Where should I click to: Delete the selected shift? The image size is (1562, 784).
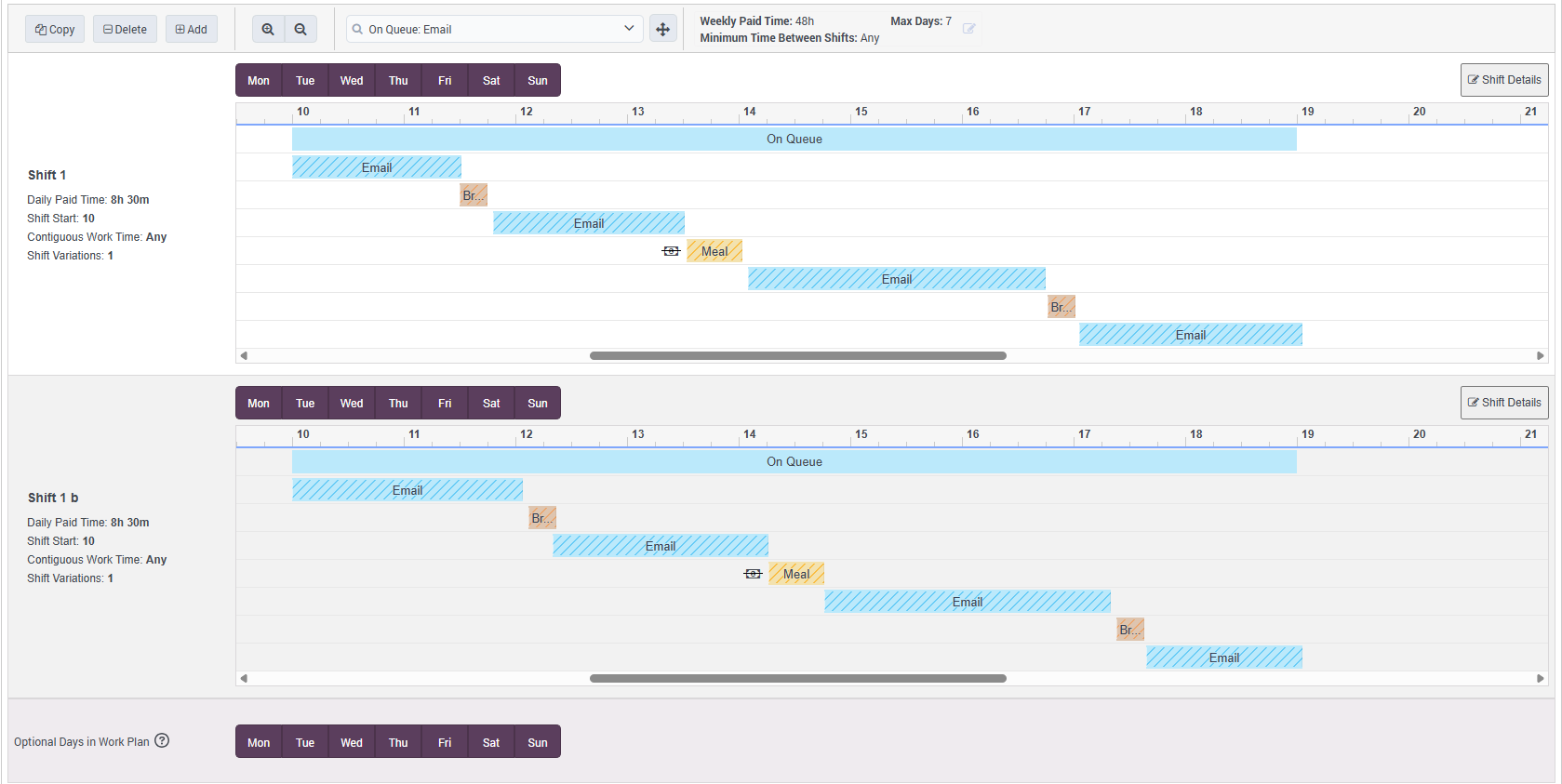click(125, 29)
